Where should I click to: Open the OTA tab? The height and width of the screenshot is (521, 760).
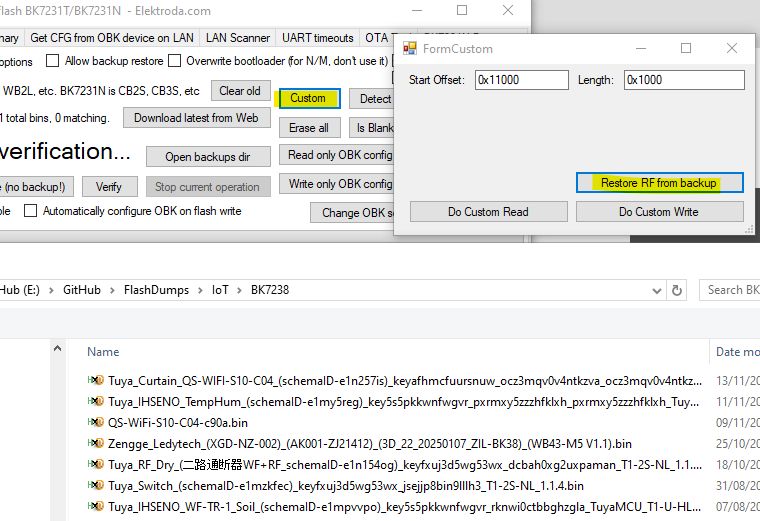tap(376, 38)
